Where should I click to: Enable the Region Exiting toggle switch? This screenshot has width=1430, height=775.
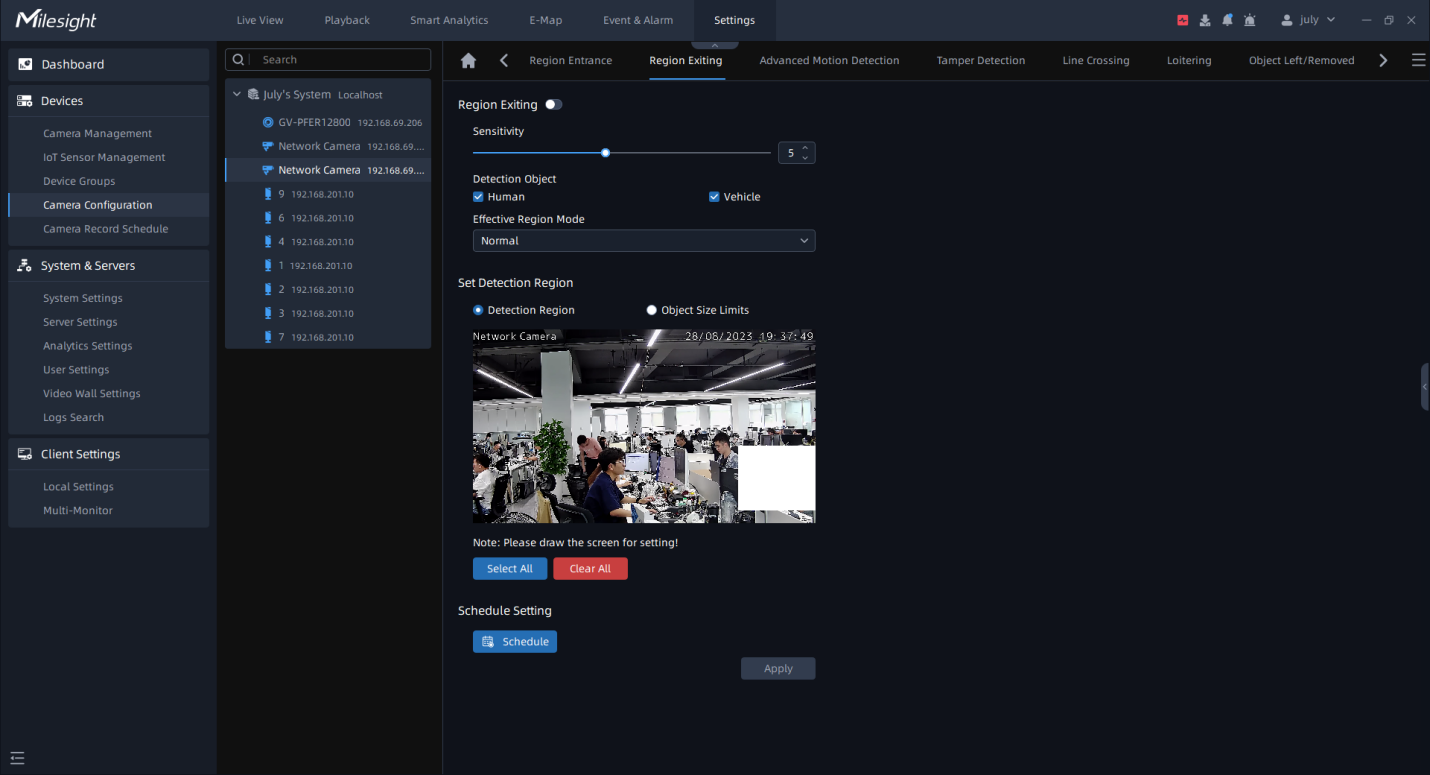(553, 105)
